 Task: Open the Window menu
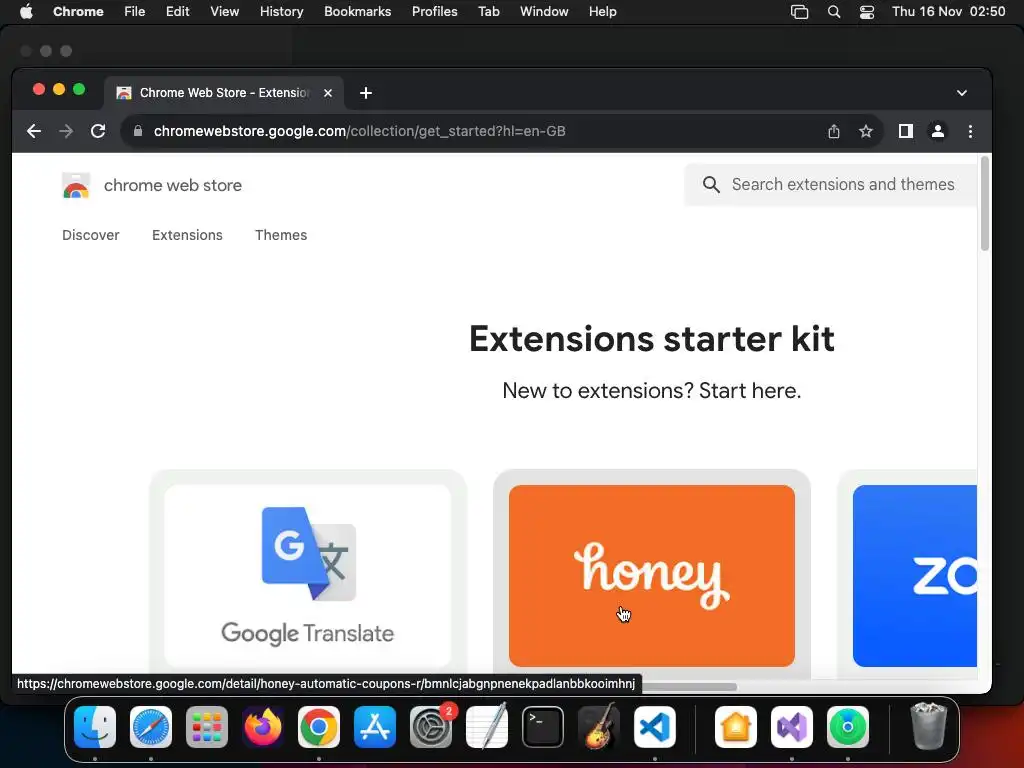click(544, 12)
